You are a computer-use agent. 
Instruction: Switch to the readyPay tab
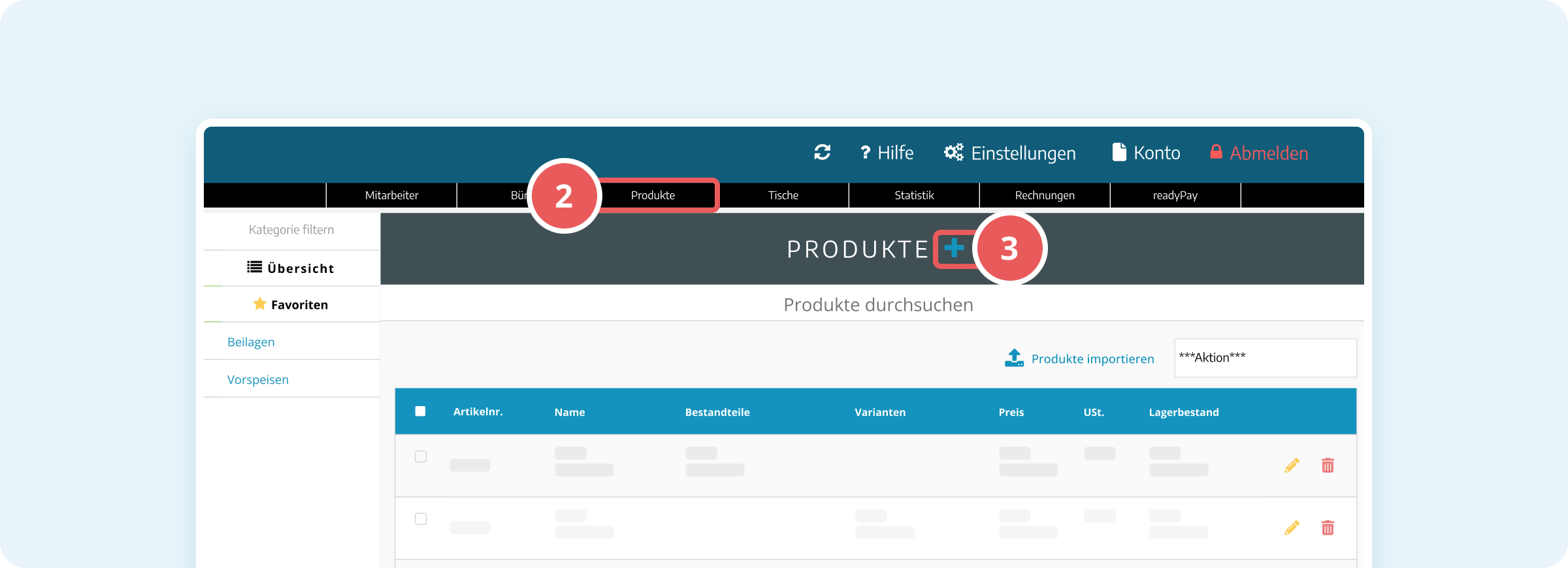[x=1175, y=195]
